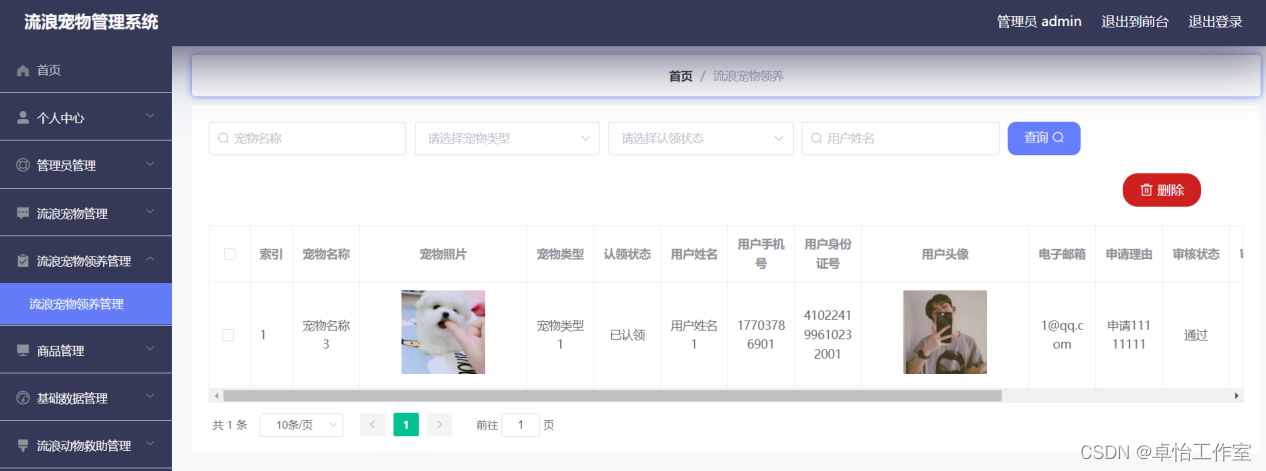This screenshot has height=471, width=1266.
Task: Click the 审核状态 column header
Action: point(1196,254)
